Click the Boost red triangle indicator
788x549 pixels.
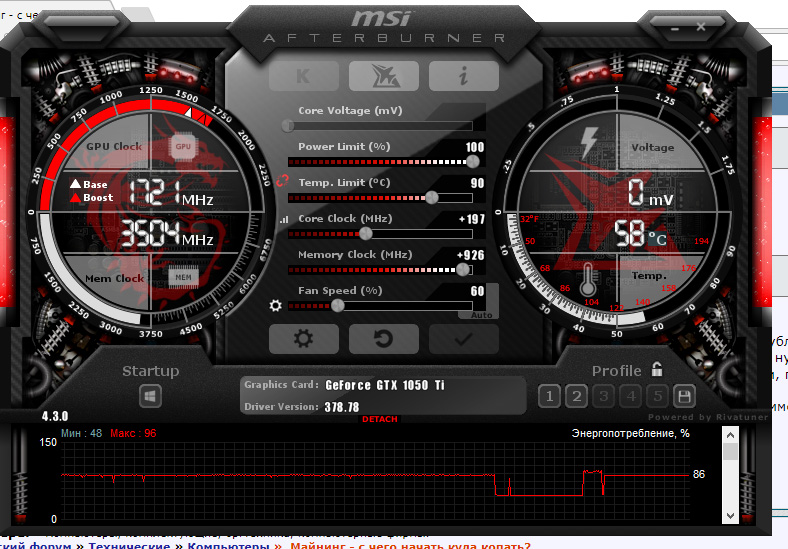[x=75, y=198]
